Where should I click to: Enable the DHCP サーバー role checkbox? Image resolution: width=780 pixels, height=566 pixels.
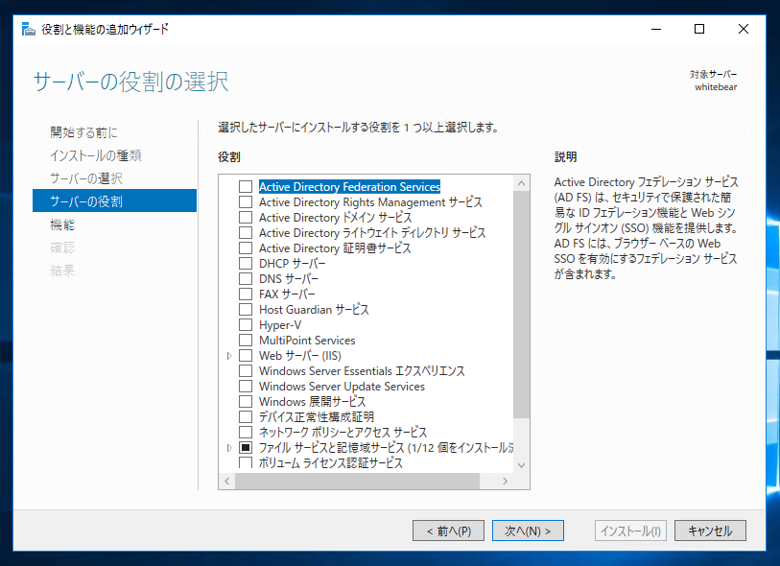[x=245, y=263]
